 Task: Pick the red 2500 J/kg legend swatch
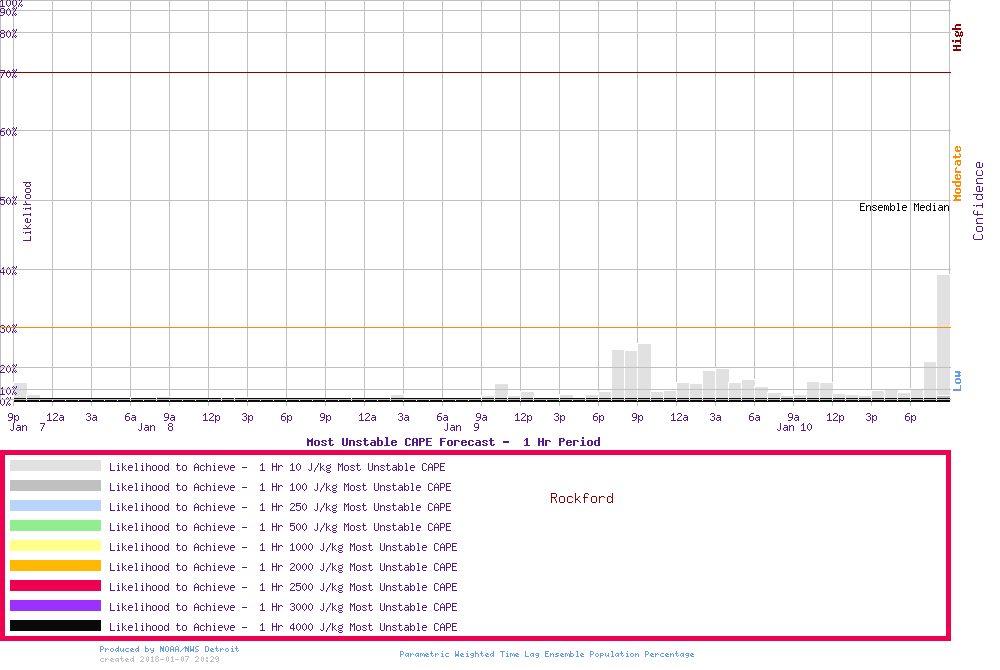pos(55,586)
